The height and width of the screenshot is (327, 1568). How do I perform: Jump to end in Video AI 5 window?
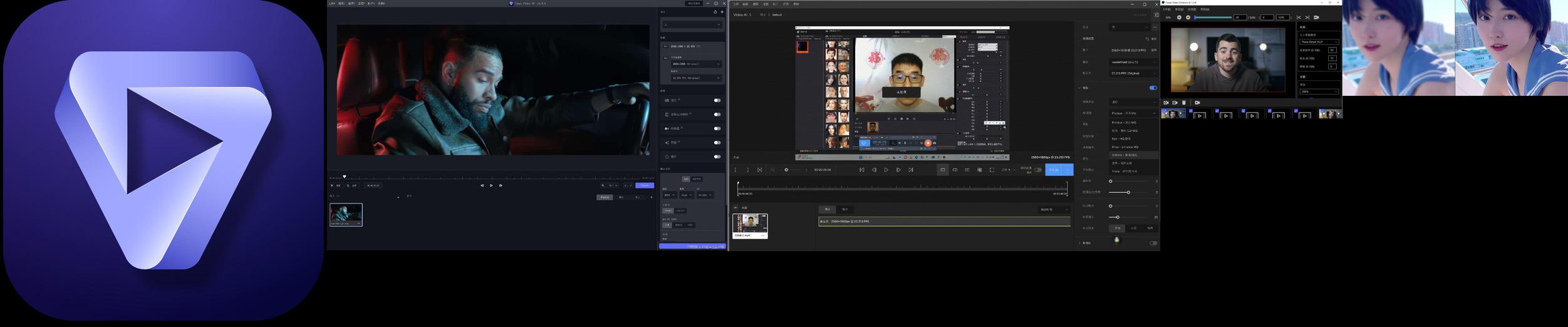911,170
